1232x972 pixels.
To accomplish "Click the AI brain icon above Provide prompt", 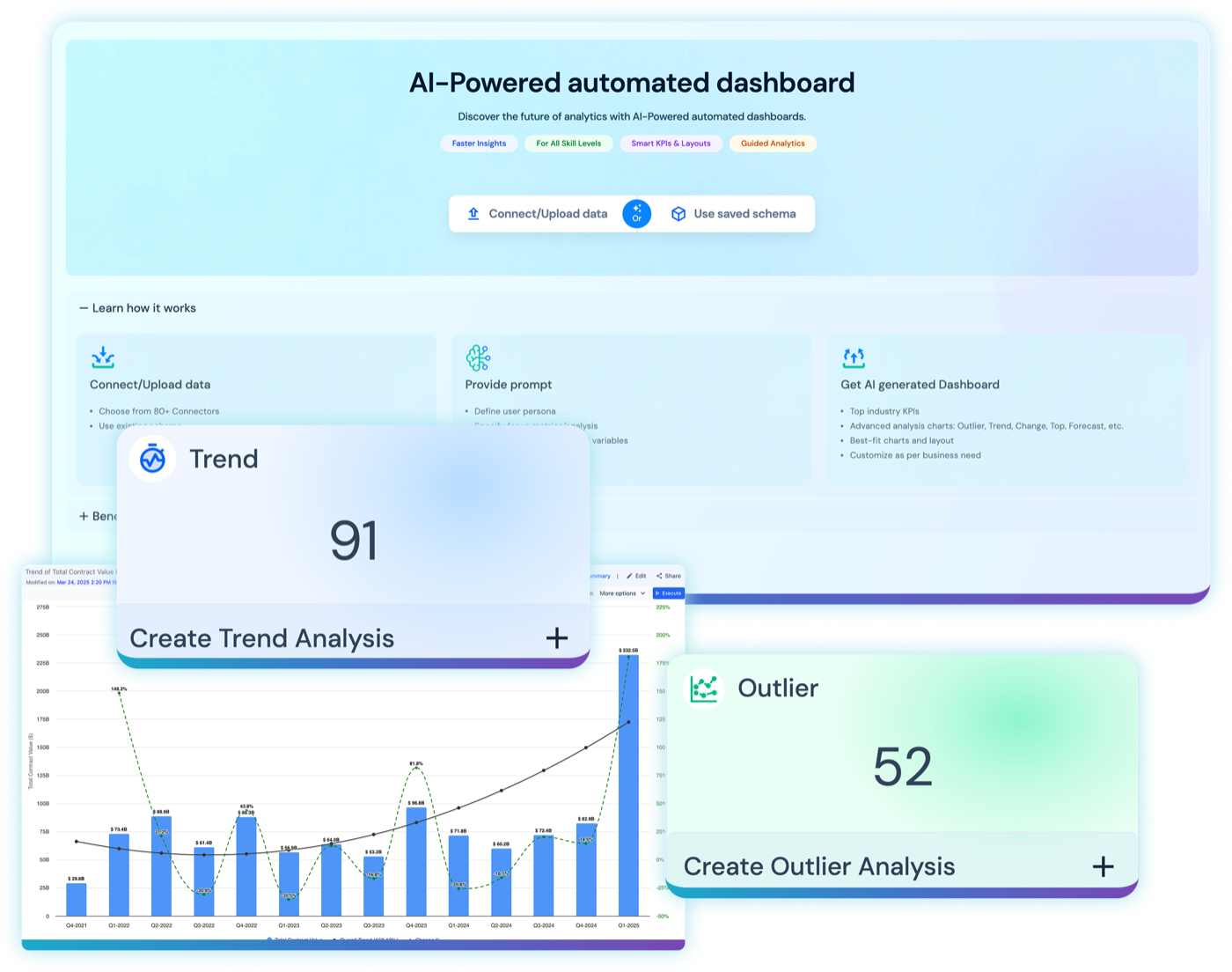I will (x=478, y=357).
